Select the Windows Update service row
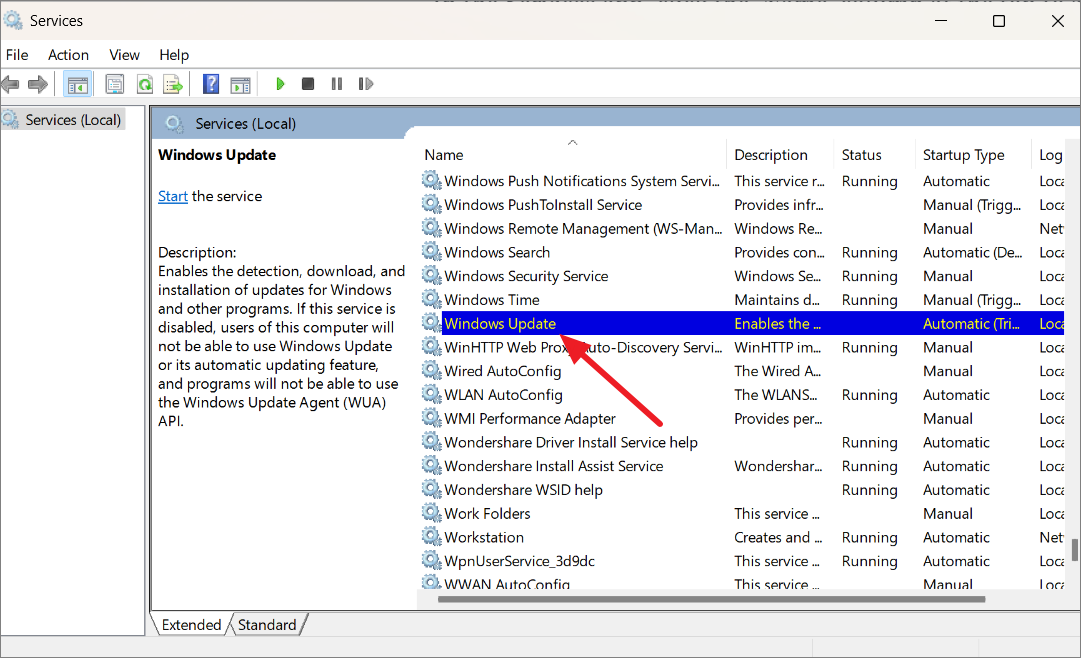 click(x=742, y=323)
